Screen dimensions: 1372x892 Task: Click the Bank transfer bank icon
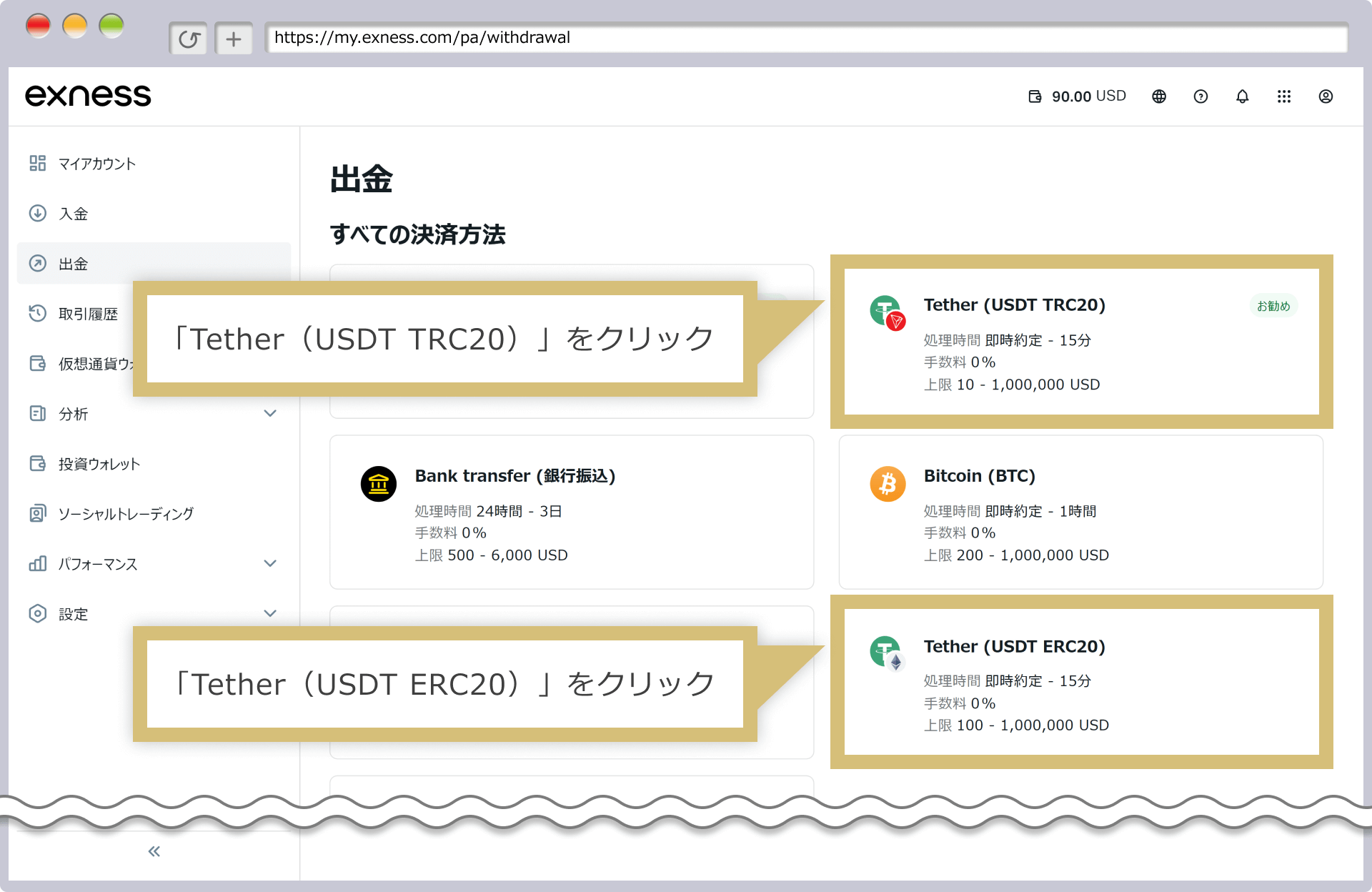tap(379, 484)
